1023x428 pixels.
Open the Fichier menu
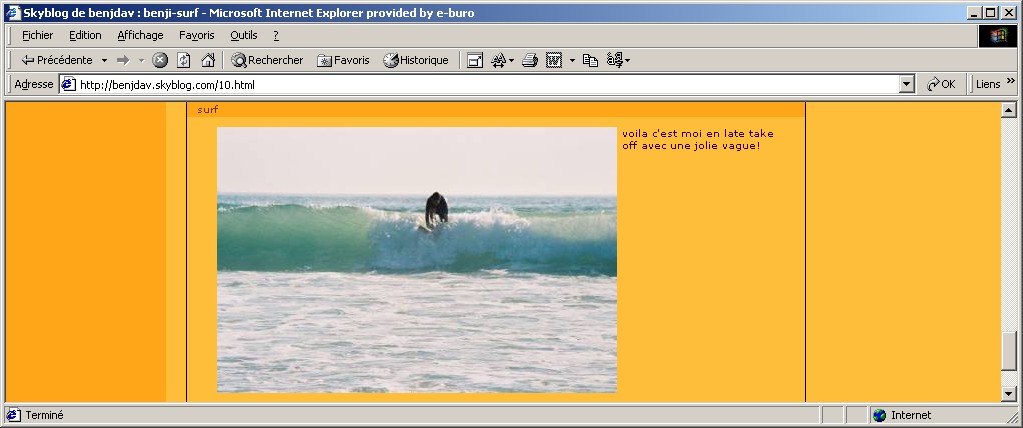[x=37, y=35]
